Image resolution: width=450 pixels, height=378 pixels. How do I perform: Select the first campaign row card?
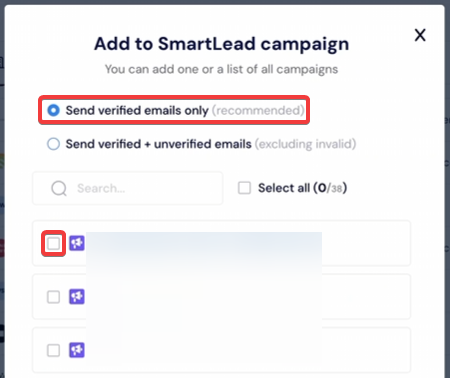coord(222,243)
